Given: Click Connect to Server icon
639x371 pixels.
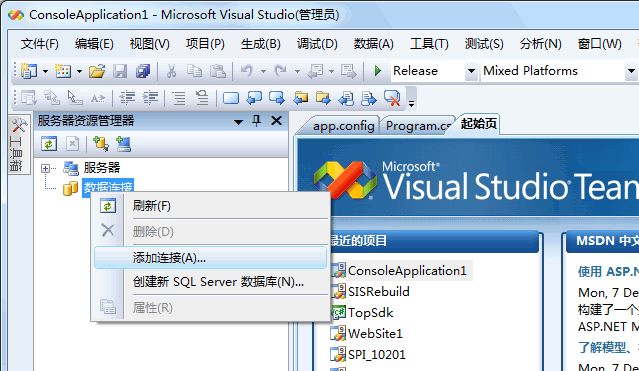Looking at the screenshot, I should [123, 144].
